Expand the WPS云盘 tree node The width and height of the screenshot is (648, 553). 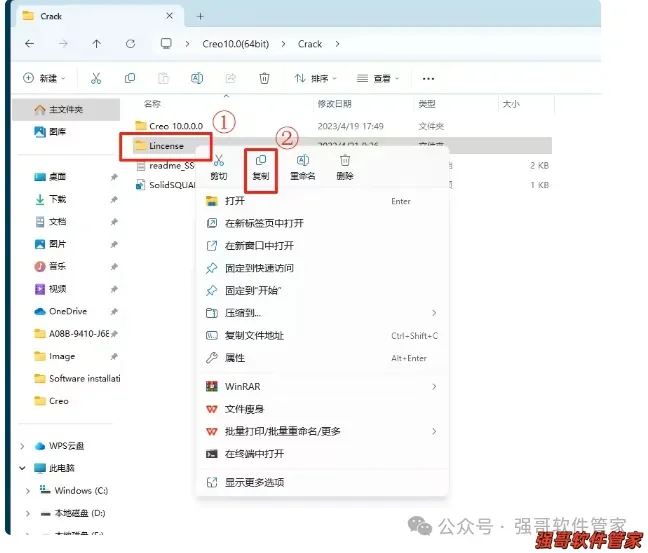point(22,446)
